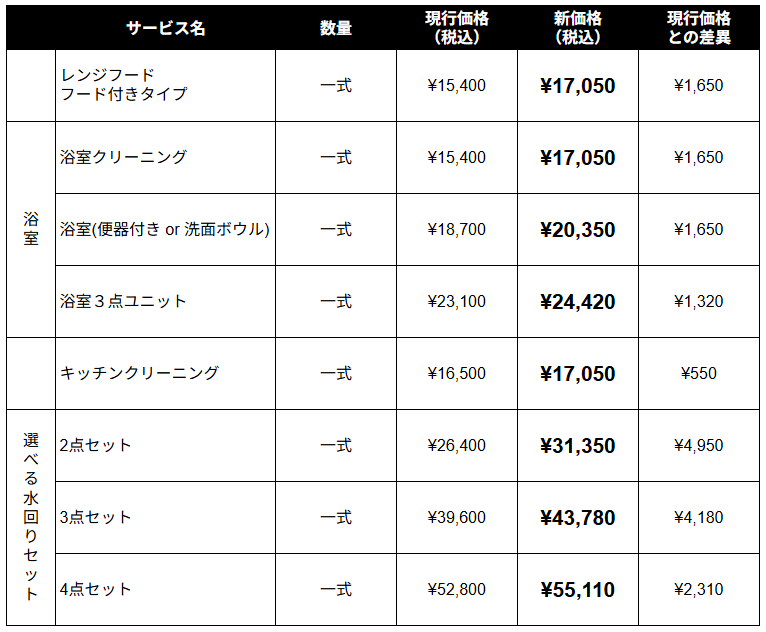This screenshot has width=766, height=632.
Task: Click the ¥4,950 price difference cell
Action: tap(699, 445)
